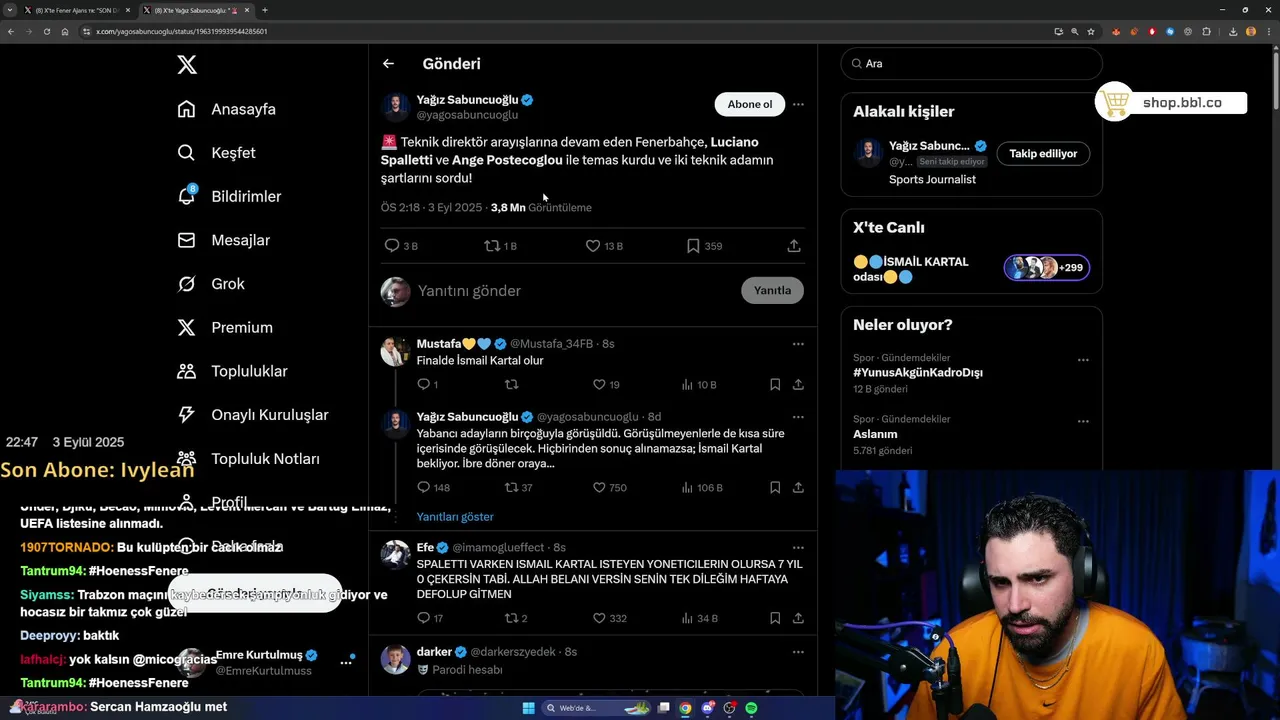Reply to Mustafa's comment
1280x720 pixels.
click(423, 384)
